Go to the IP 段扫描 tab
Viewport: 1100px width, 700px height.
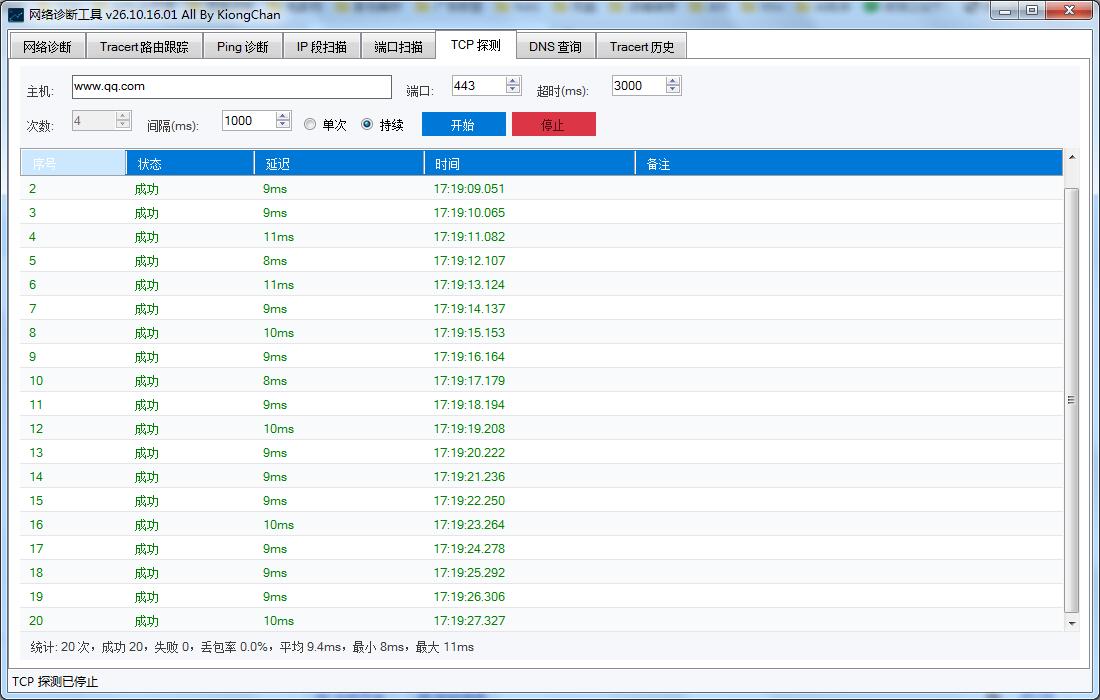pyautogui.click(x=321, y=46)
